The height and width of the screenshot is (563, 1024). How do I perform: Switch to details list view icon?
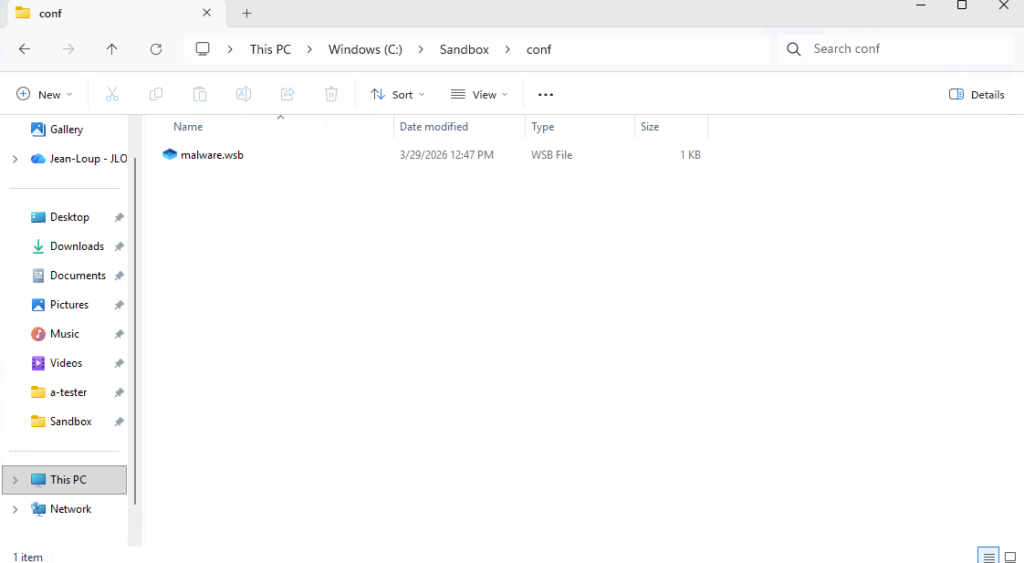point(989,556)
